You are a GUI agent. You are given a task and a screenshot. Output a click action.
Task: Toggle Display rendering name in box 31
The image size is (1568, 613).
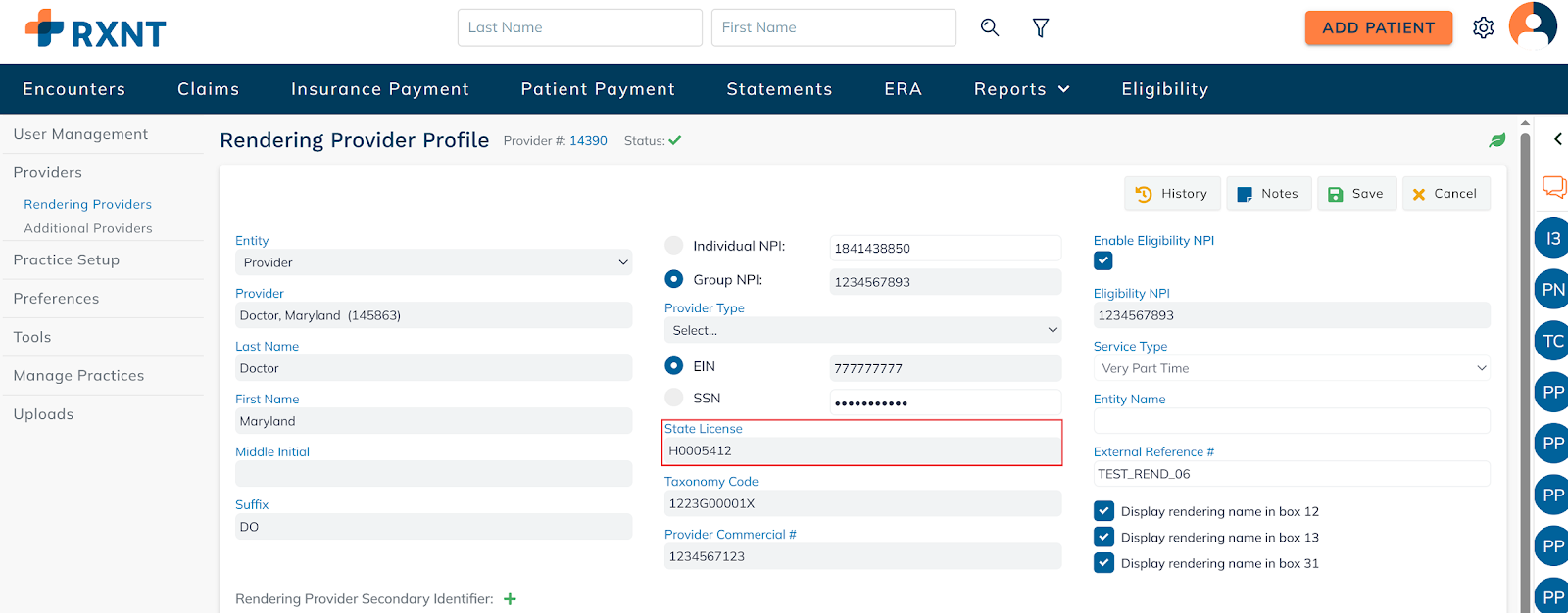click(x=1103, y=563)
